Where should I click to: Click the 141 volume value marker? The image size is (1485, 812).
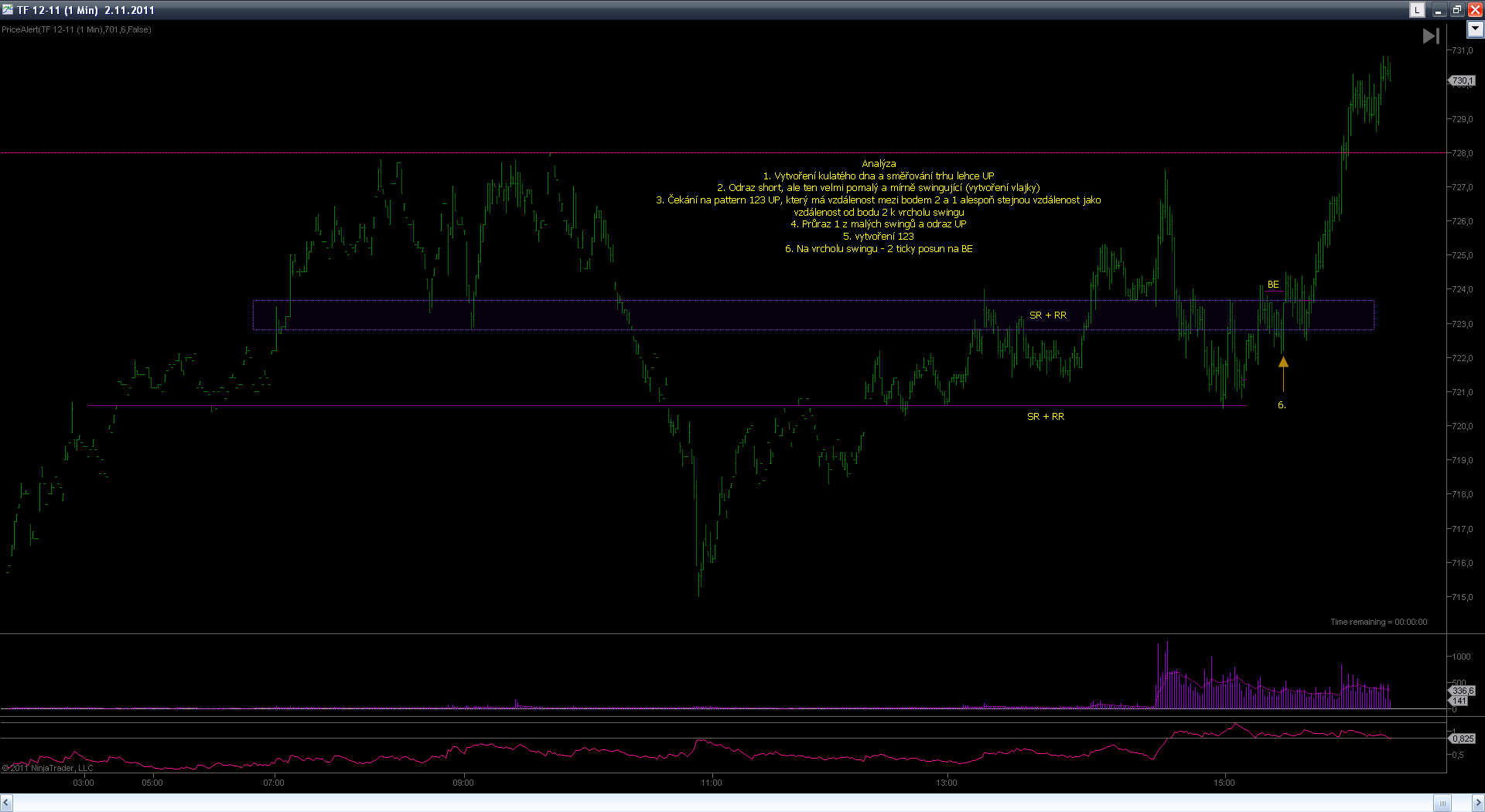[x=1459, y=701]
